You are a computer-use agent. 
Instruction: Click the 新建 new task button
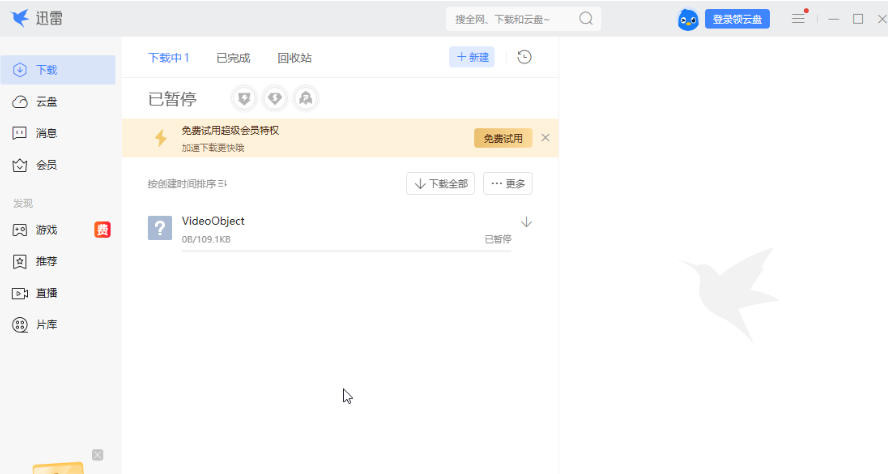coord(472,57)
